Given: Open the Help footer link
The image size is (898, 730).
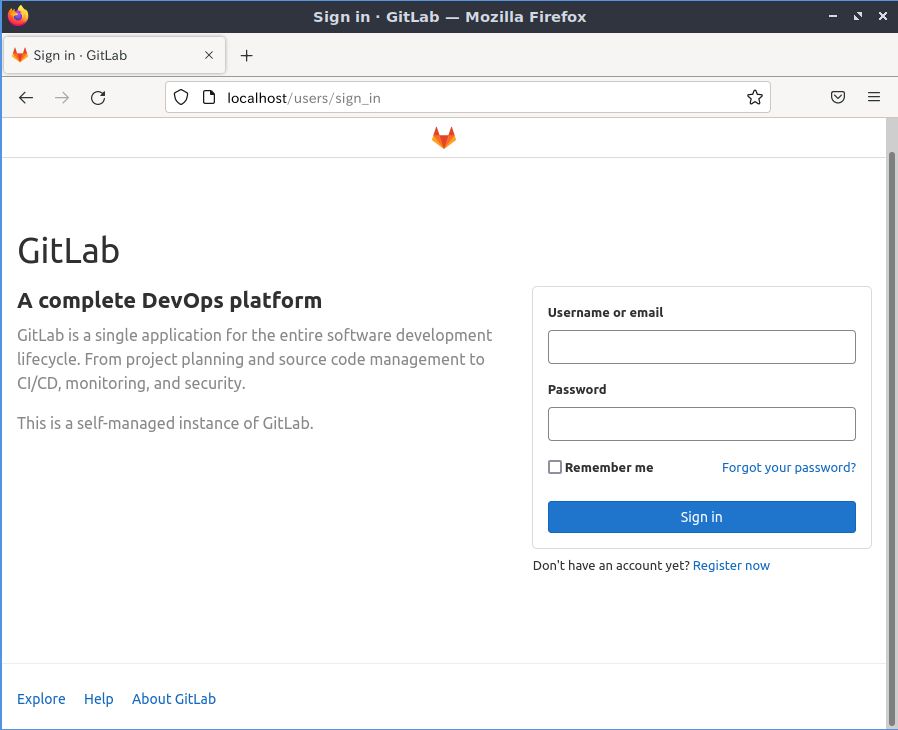Looking at the screenshot, I should click(99, 699).
